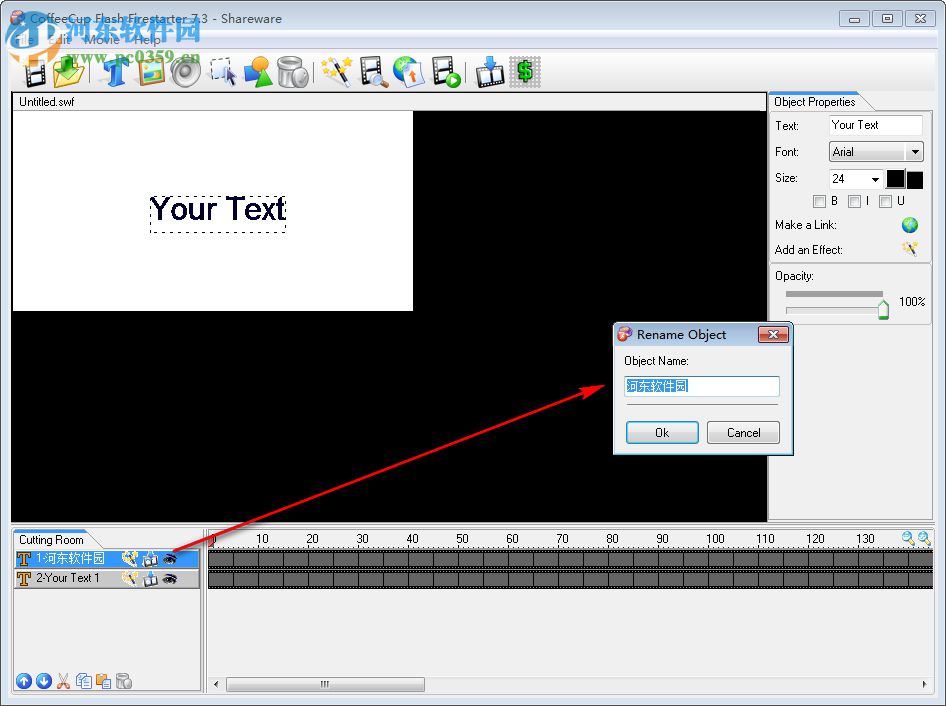The width and height of the screenshot is (946, 706).
Task: Click the new movie filmstrip toolbar icon
Action: click(x=34, y=73)
